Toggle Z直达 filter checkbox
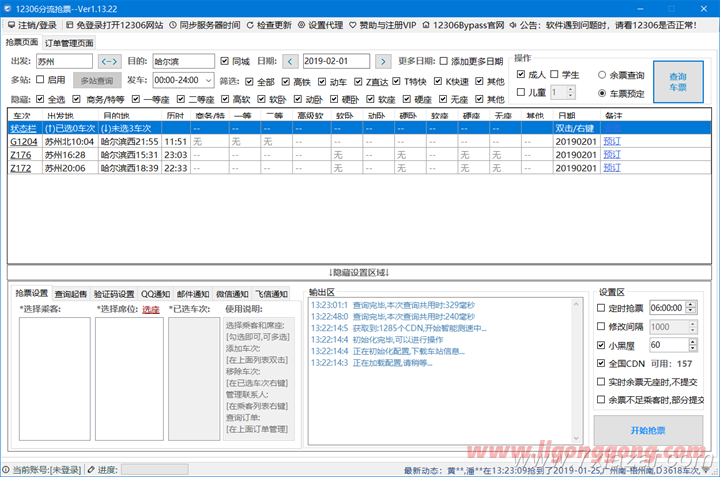This screenshot has width=720, height=477. [x=358, y=81]
